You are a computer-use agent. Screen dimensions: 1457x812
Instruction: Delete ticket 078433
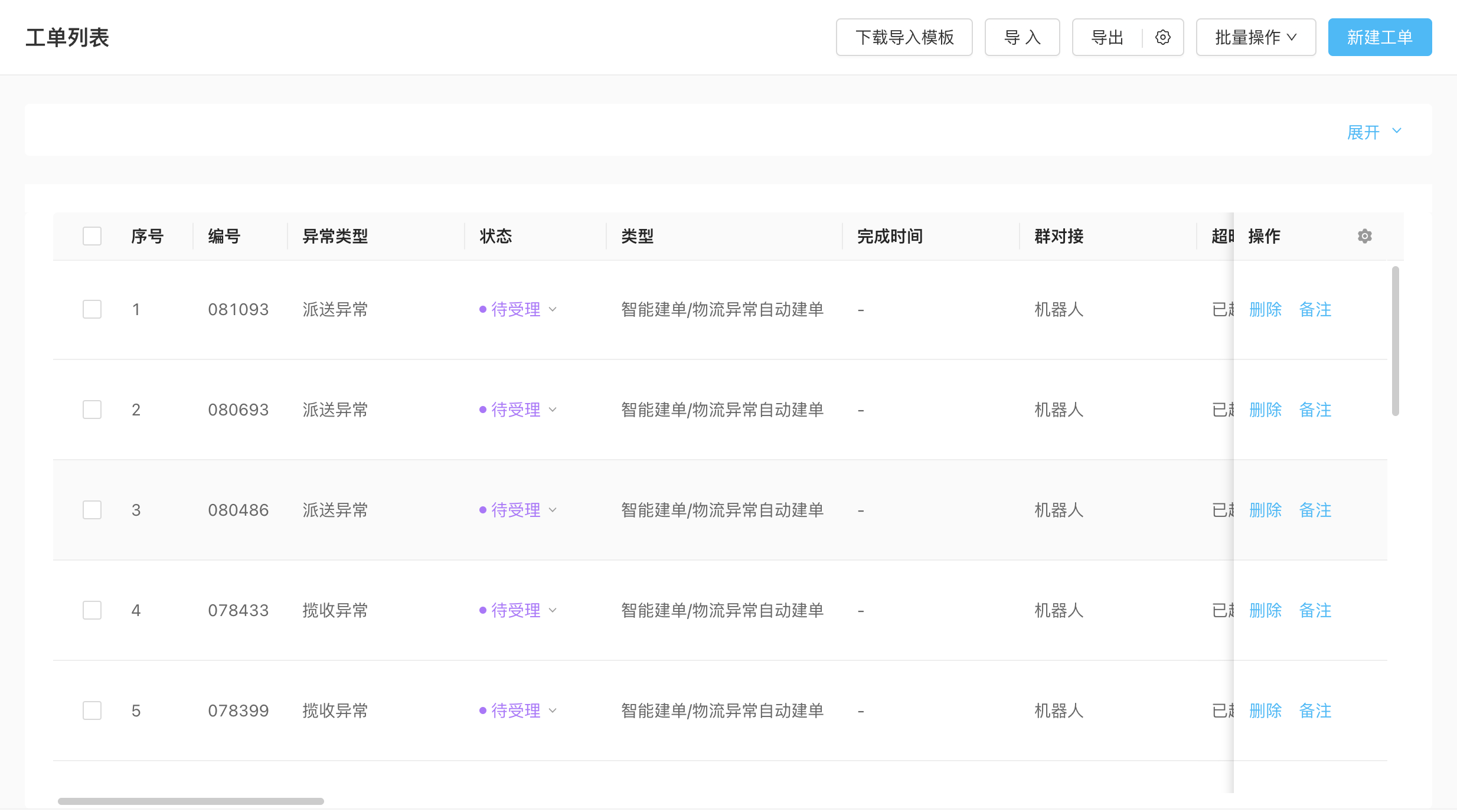pos(1265,610)
